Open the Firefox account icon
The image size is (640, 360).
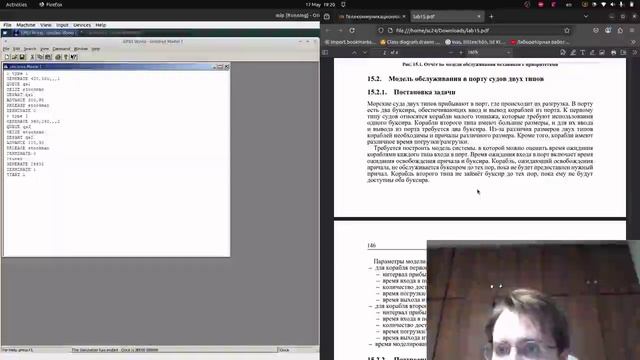[608, 30]
